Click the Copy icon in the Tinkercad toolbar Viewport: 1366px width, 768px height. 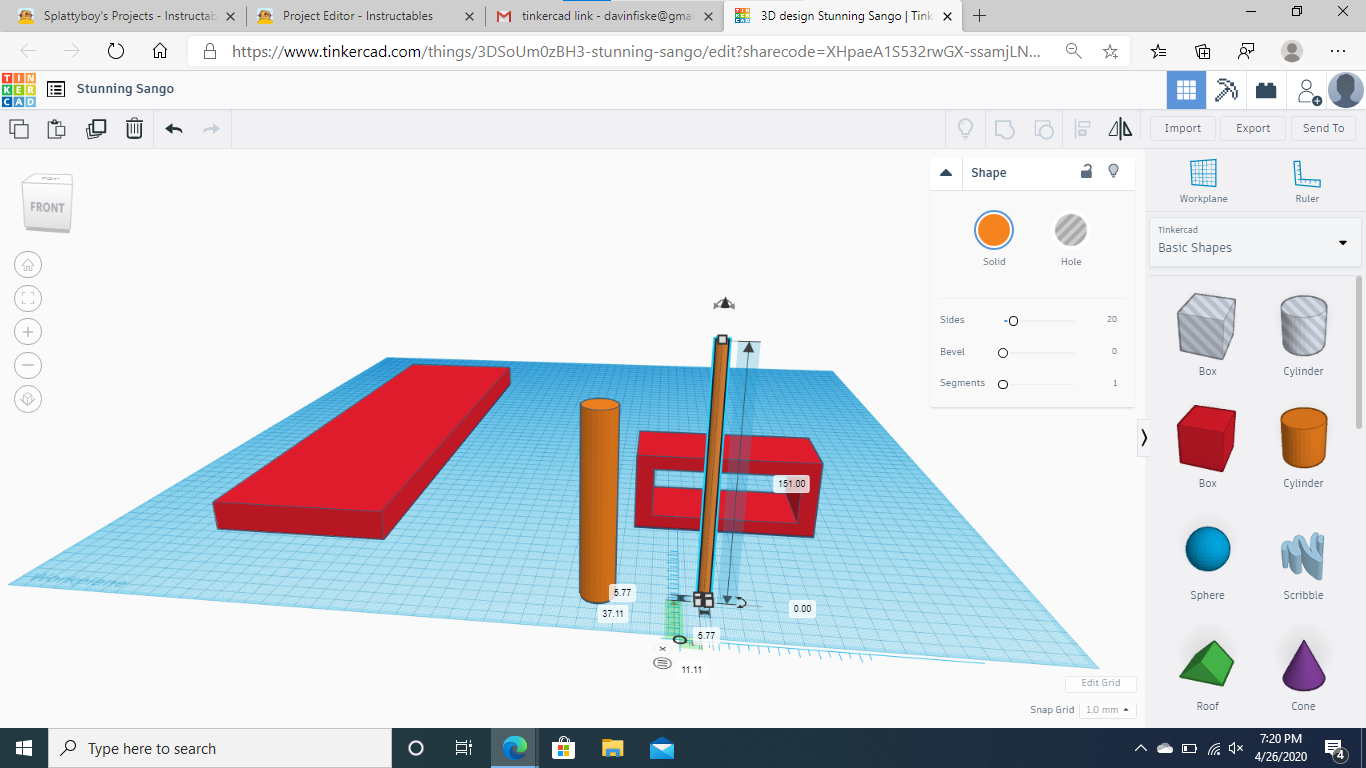click(x=19, y=128)
